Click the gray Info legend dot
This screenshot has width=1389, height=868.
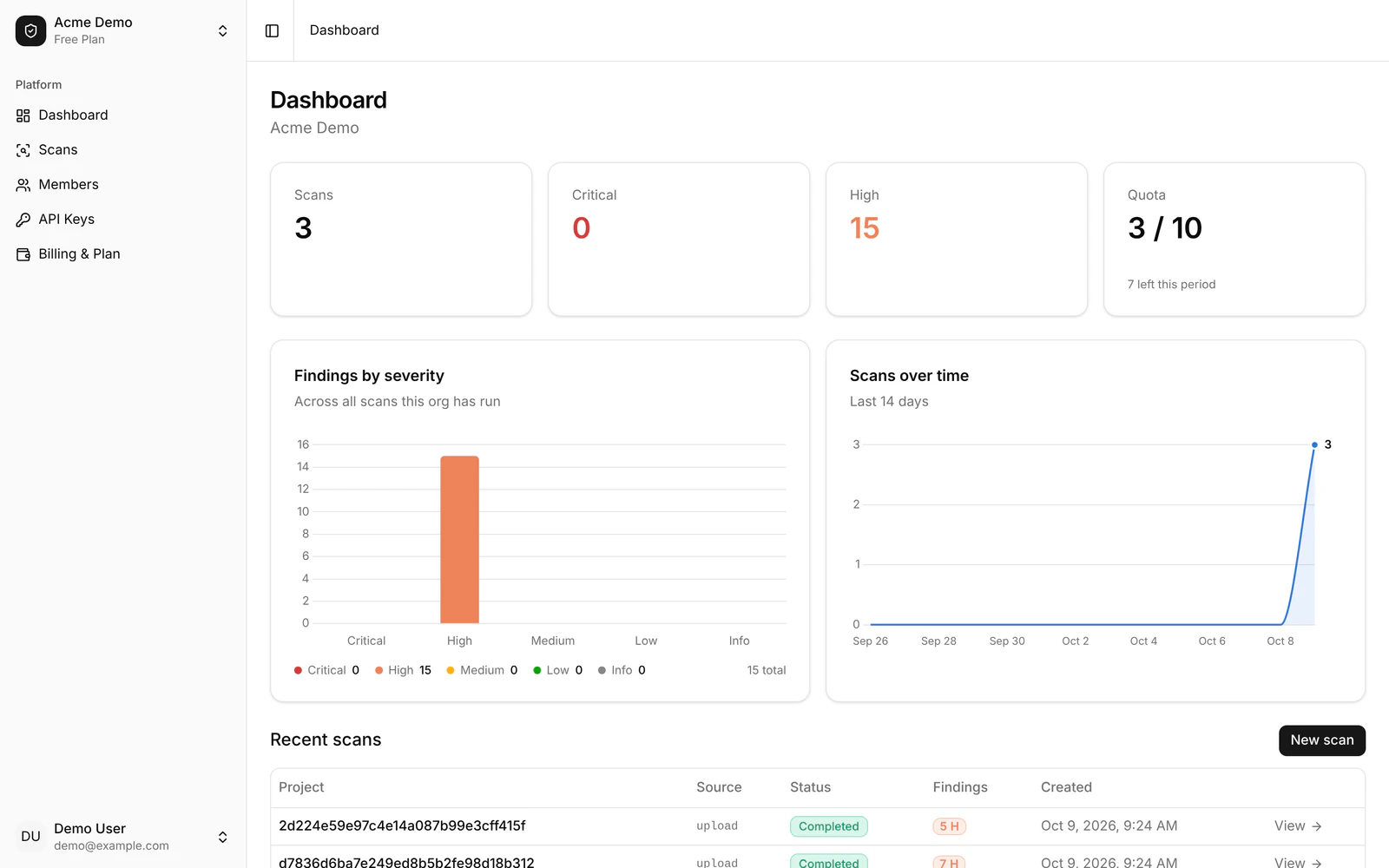(602, 670)
